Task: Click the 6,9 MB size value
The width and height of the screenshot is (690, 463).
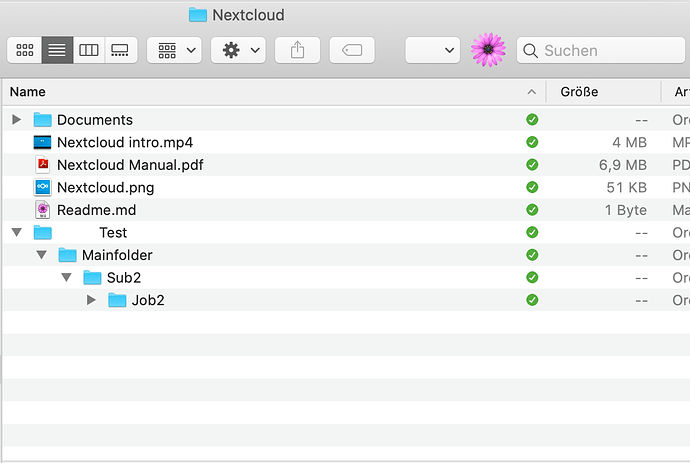Action: [x=623, y=165]
